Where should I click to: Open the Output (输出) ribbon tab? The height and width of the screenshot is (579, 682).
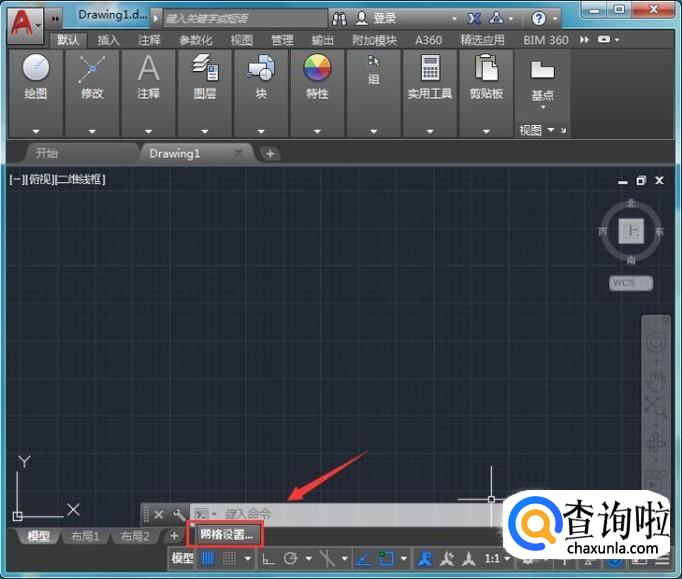323,40
